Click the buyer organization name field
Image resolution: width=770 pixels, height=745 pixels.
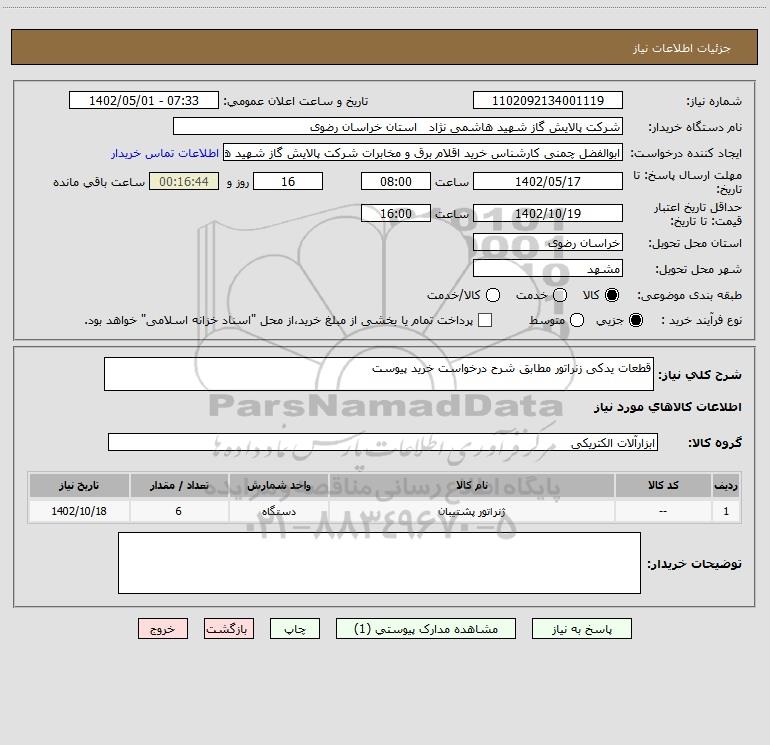(x=398, y=126)
